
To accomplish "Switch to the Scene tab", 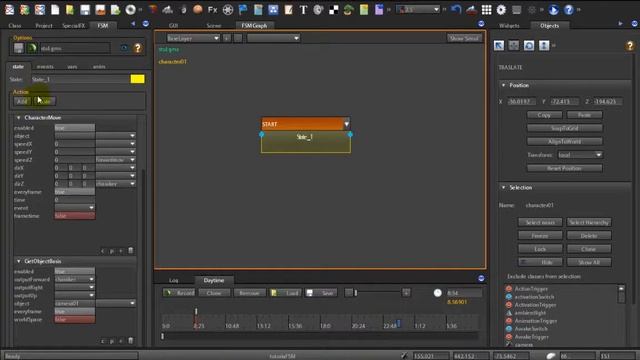I will click(213, 26).
